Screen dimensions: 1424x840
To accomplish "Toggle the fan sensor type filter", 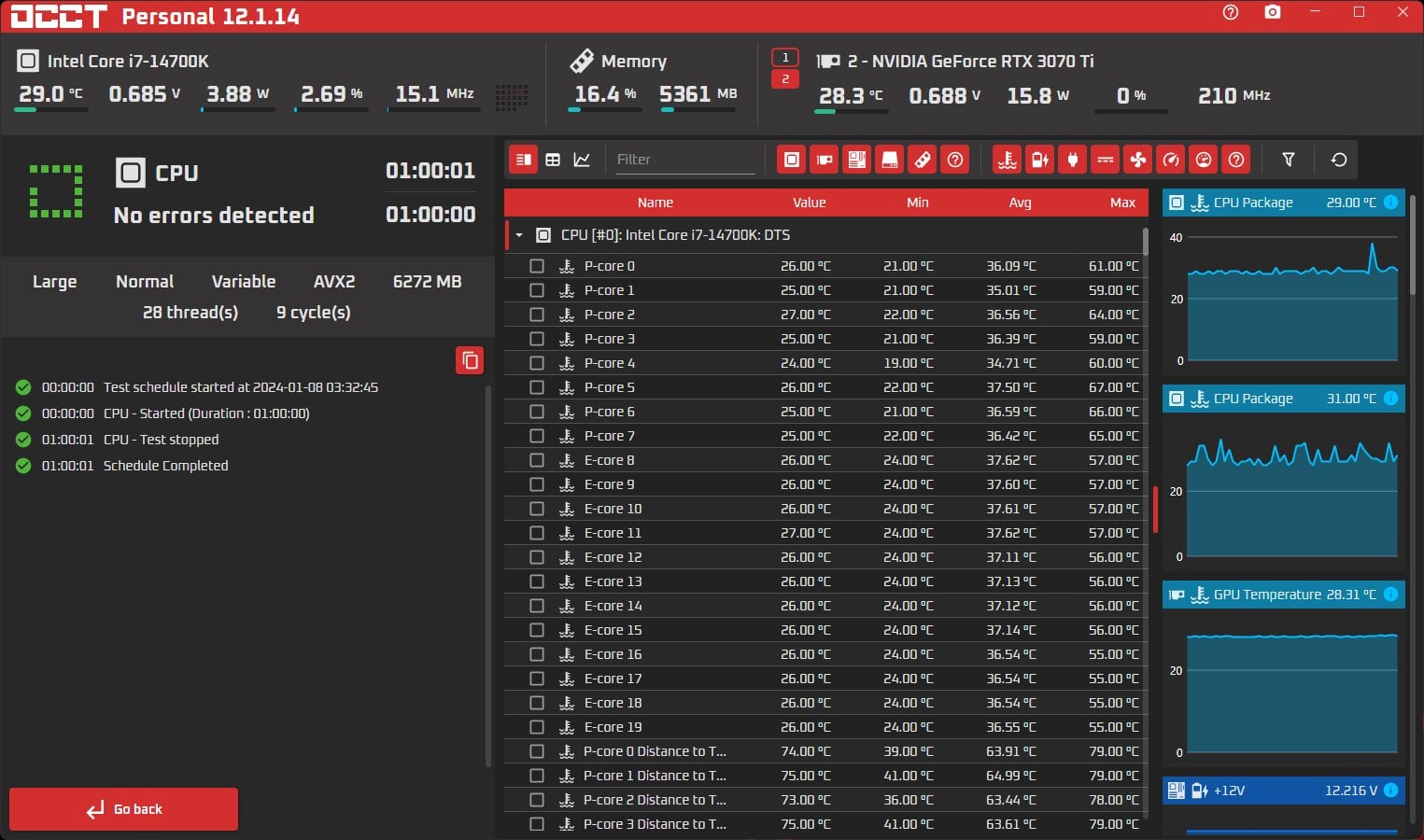I will tap(1138, 160).
